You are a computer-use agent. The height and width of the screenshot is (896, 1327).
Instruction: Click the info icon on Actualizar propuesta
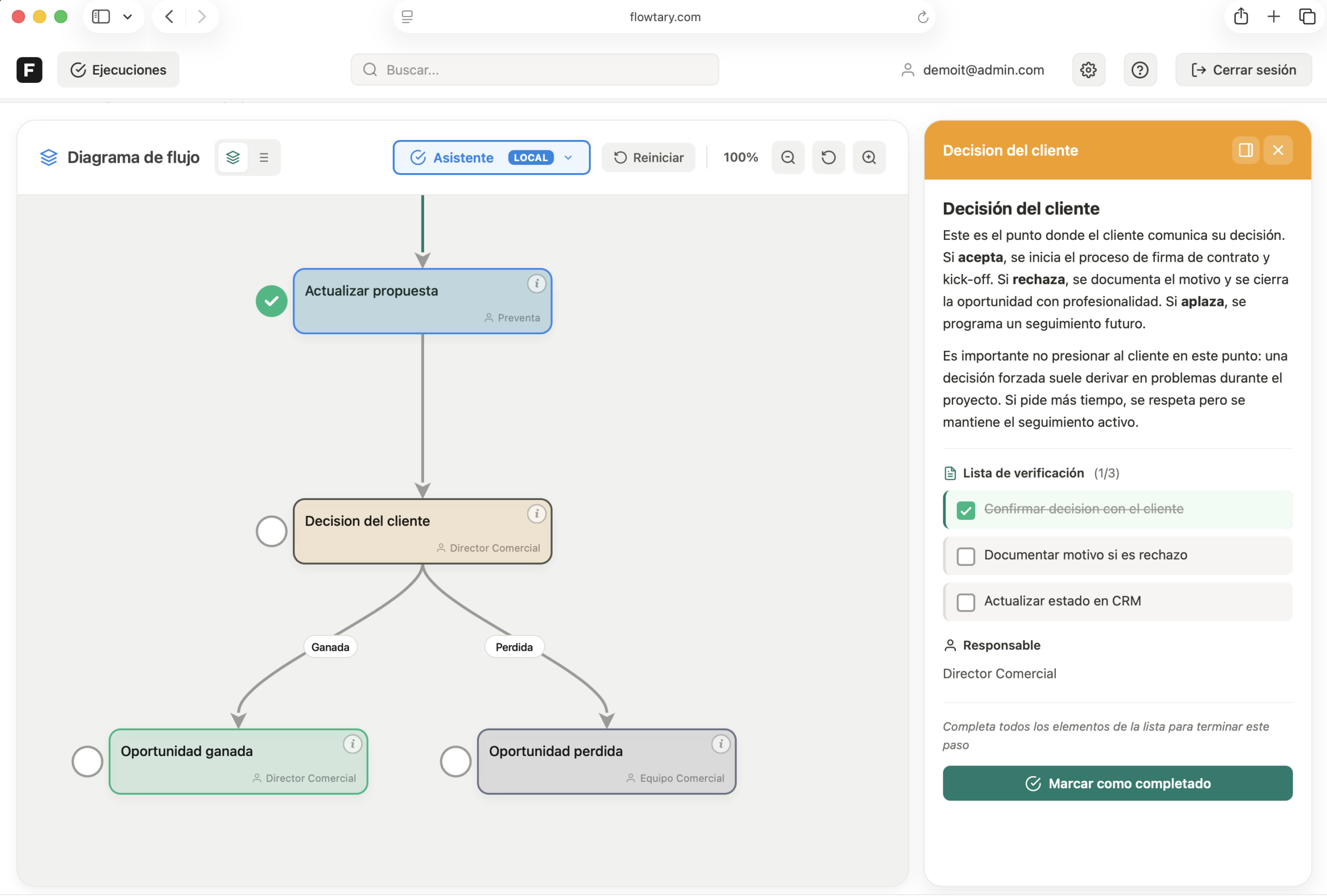(536, 283)
